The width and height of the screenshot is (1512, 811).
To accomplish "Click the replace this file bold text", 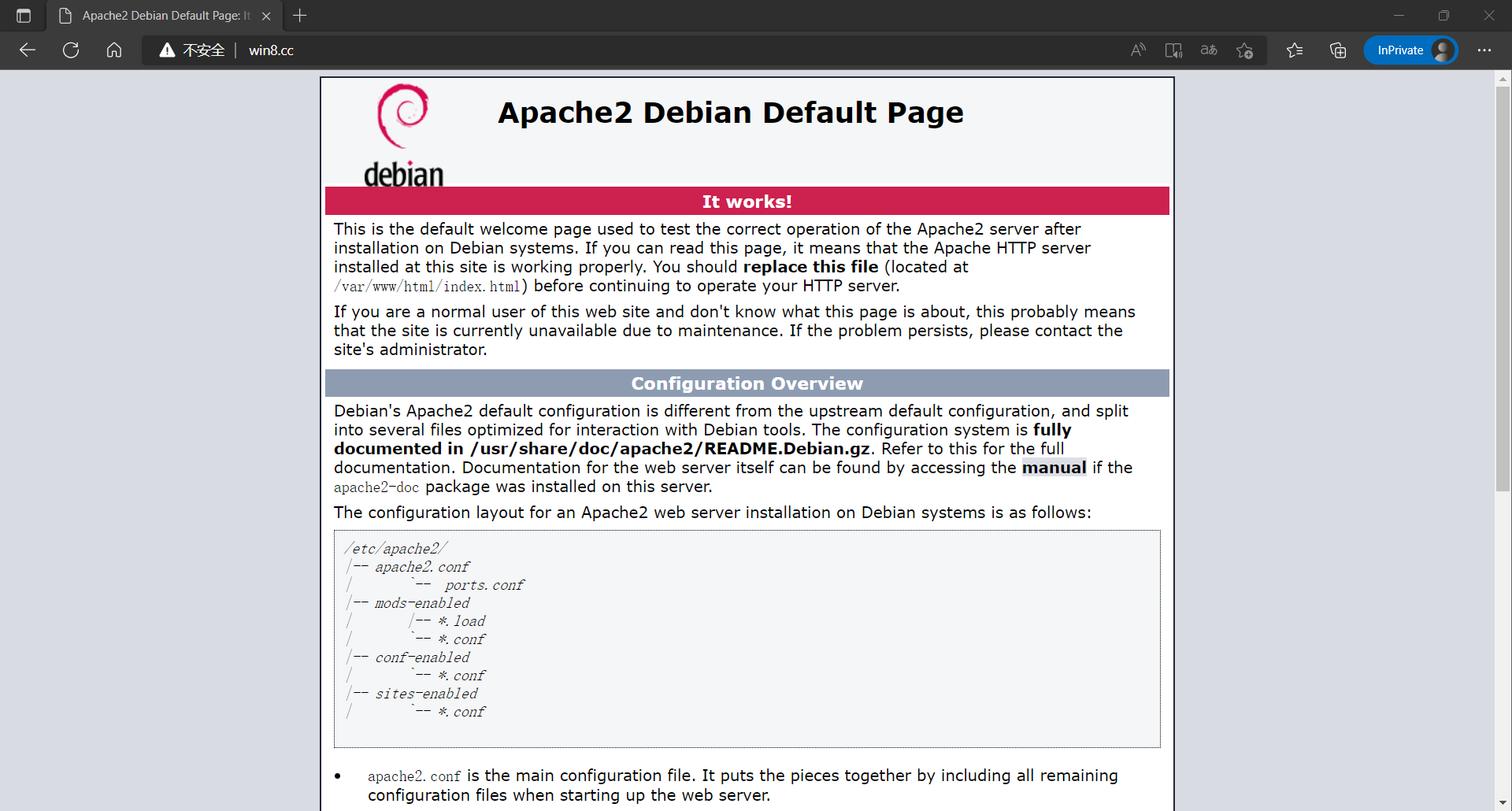I will (x=810, y=267).
